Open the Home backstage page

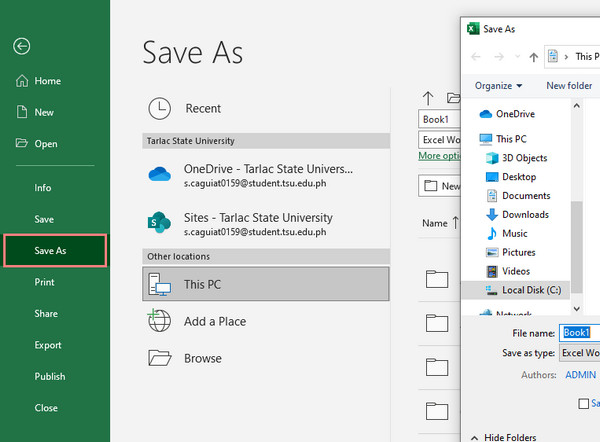[x=38, y=81]
